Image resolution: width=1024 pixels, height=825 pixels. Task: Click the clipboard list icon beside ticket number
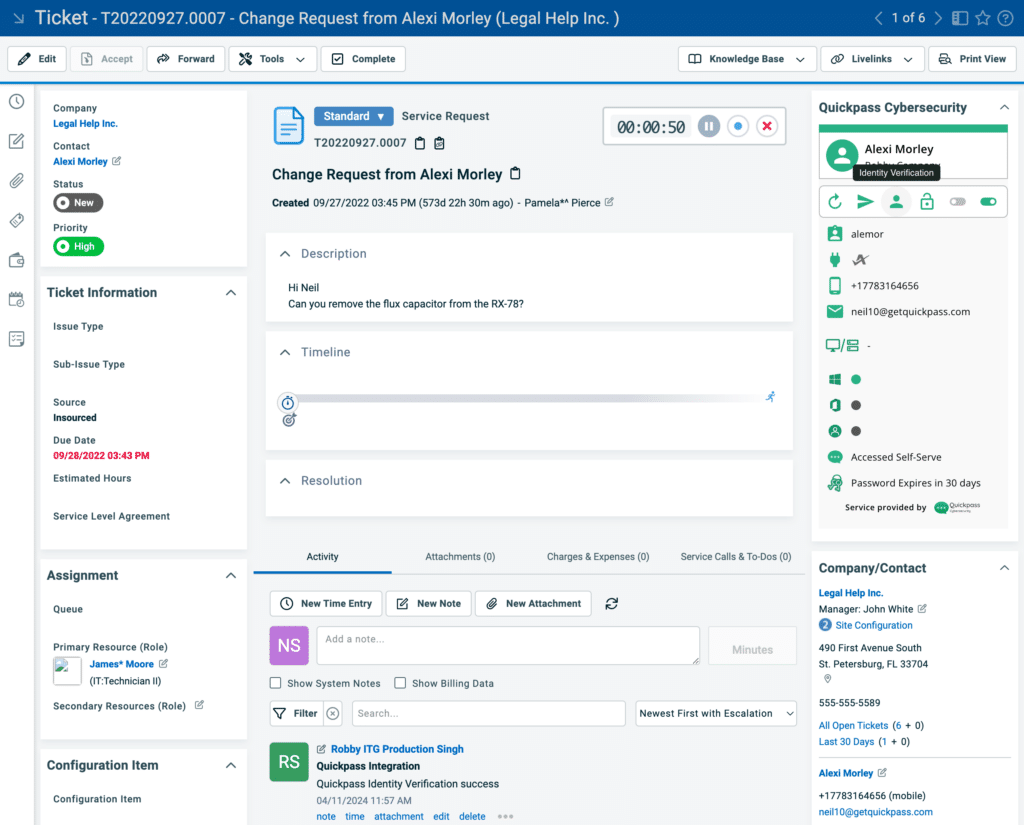440,143
